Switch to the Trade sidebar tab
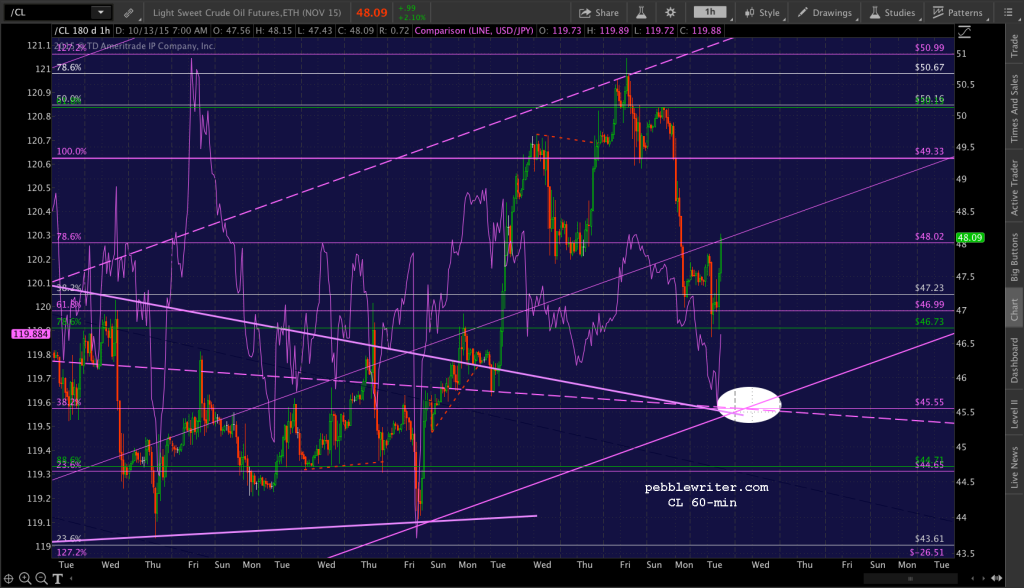 click(1014, 45)
